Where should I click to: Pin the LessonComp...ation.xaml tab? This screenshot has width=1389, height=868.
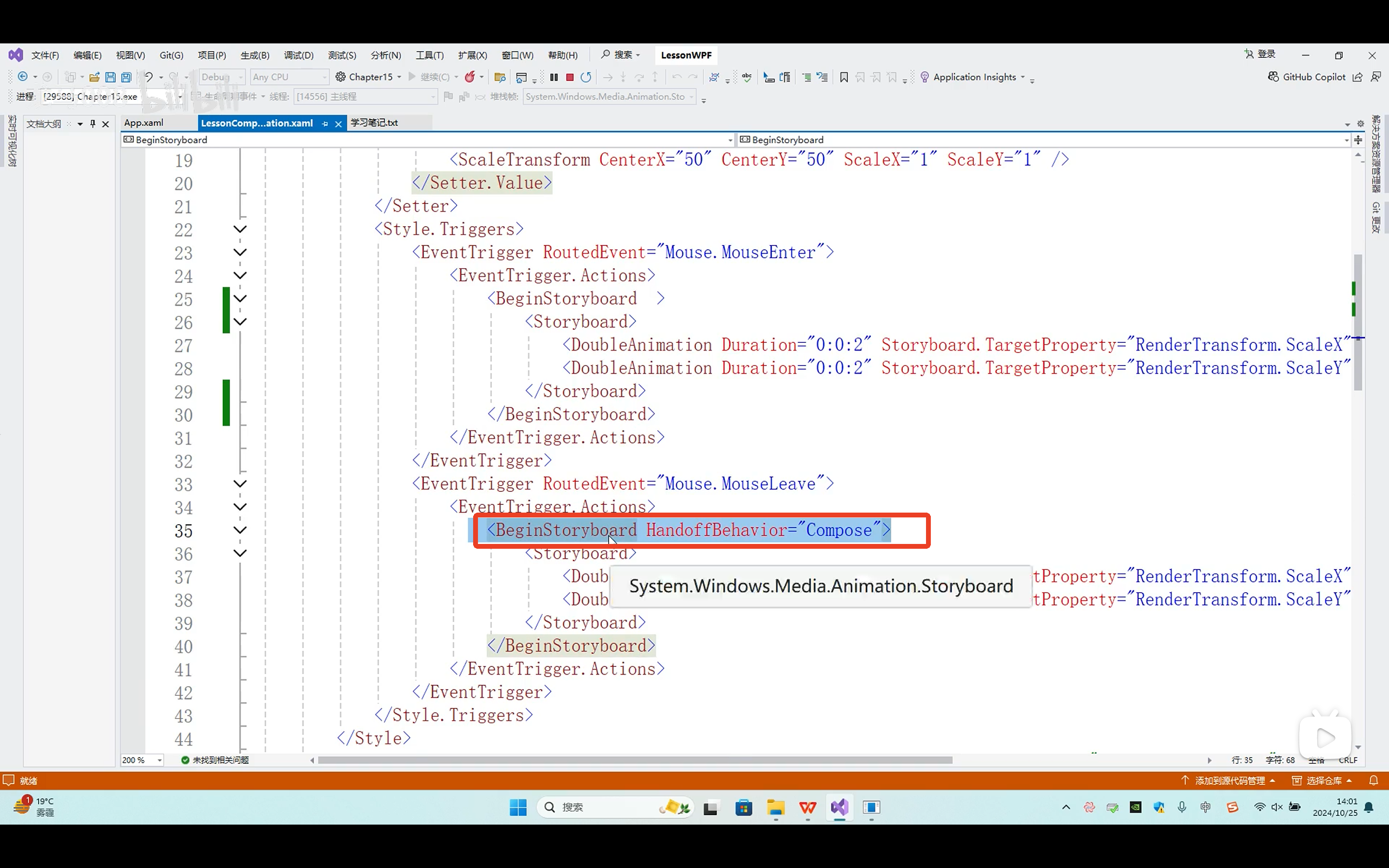click(325, 123)
